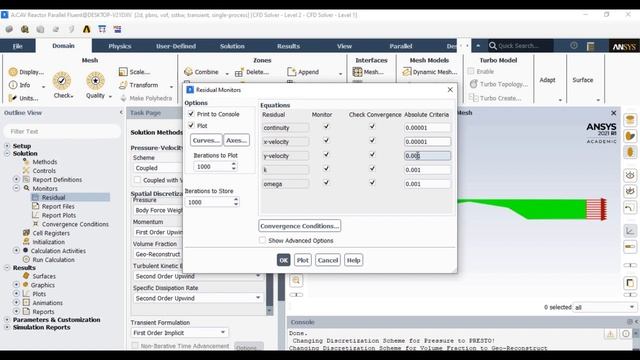The height and width of the screenshot is (360, 640).
Task: Toggle y-velocity Monitor checkbox
Action: tap(326, 155)
